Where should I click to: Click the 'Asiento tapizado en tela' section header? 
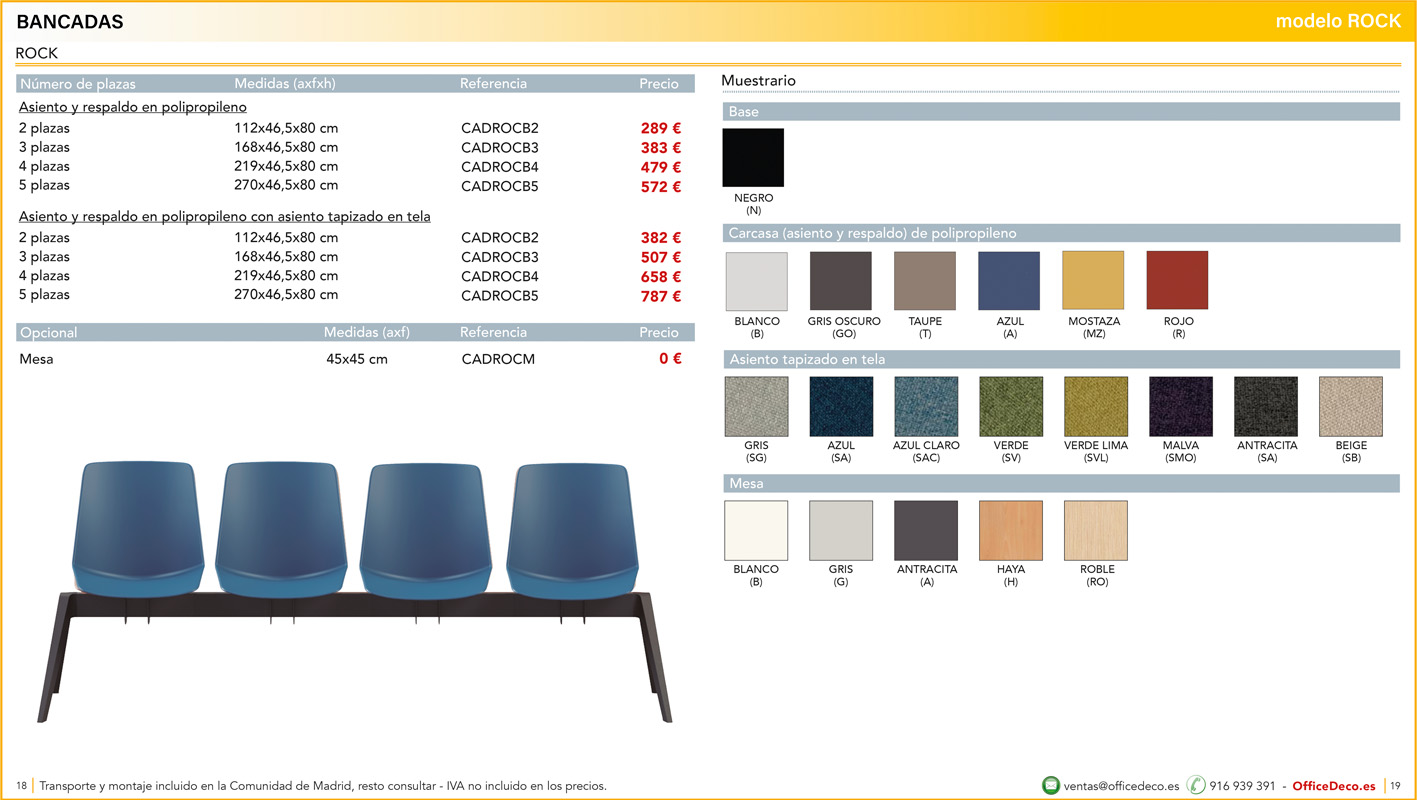pos(807,359)
